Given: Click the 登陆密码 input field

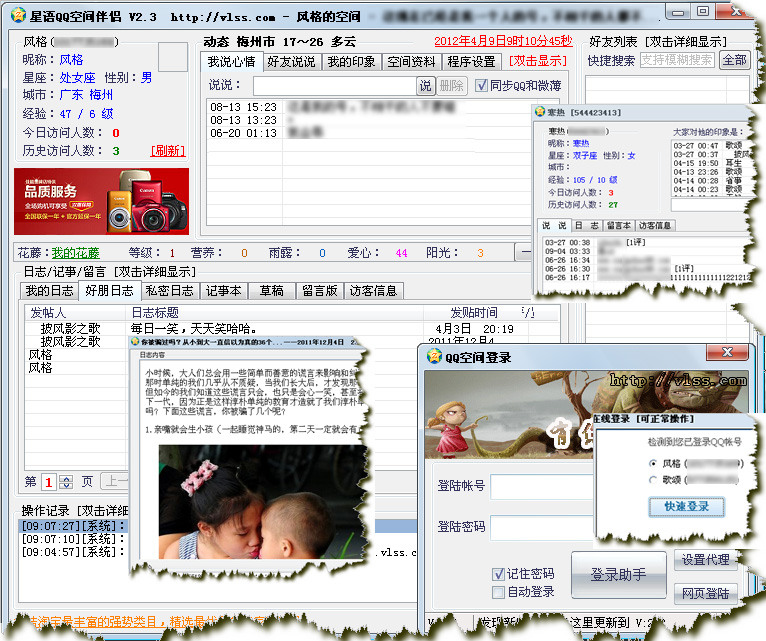Looking at the screenshot, I should [542, 527].
